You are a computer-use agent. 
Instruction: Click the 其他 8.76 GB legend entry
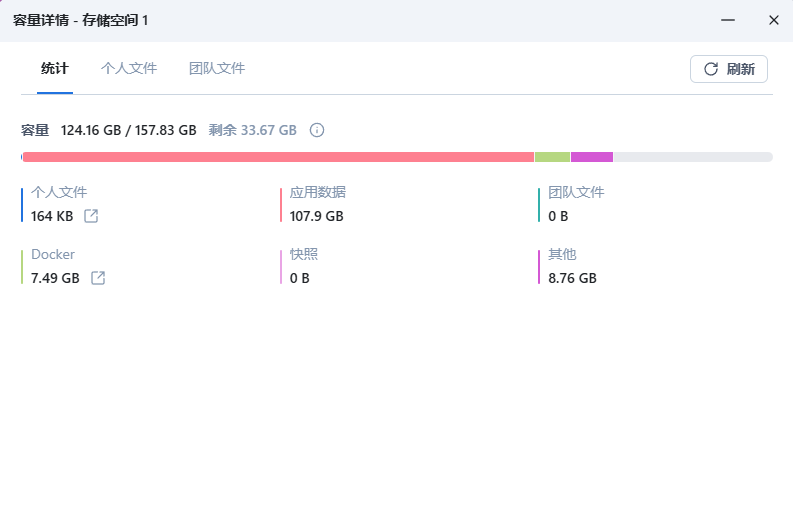tap(572, 266)
